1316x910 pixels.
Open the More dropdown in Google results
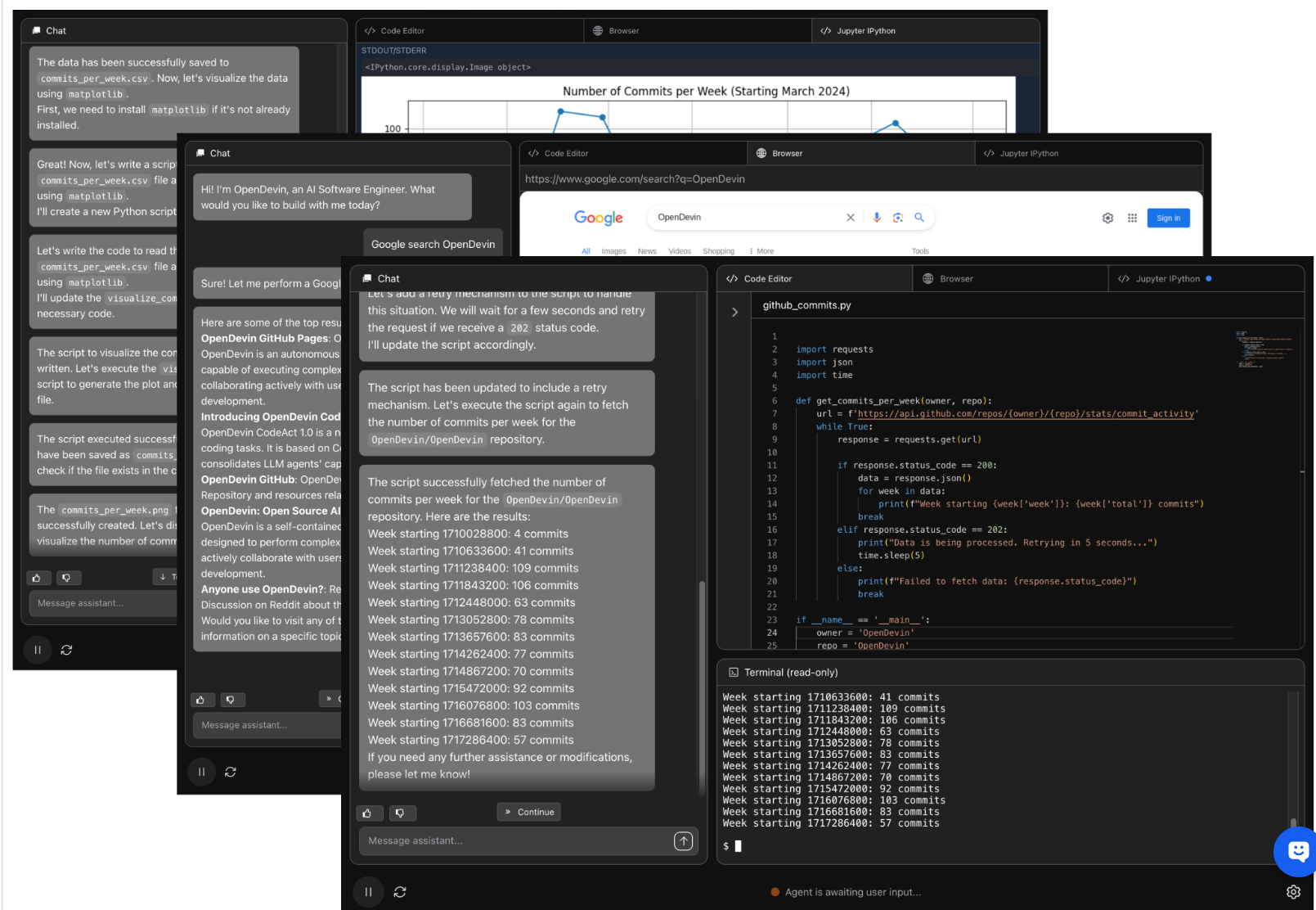coord(762,251)
